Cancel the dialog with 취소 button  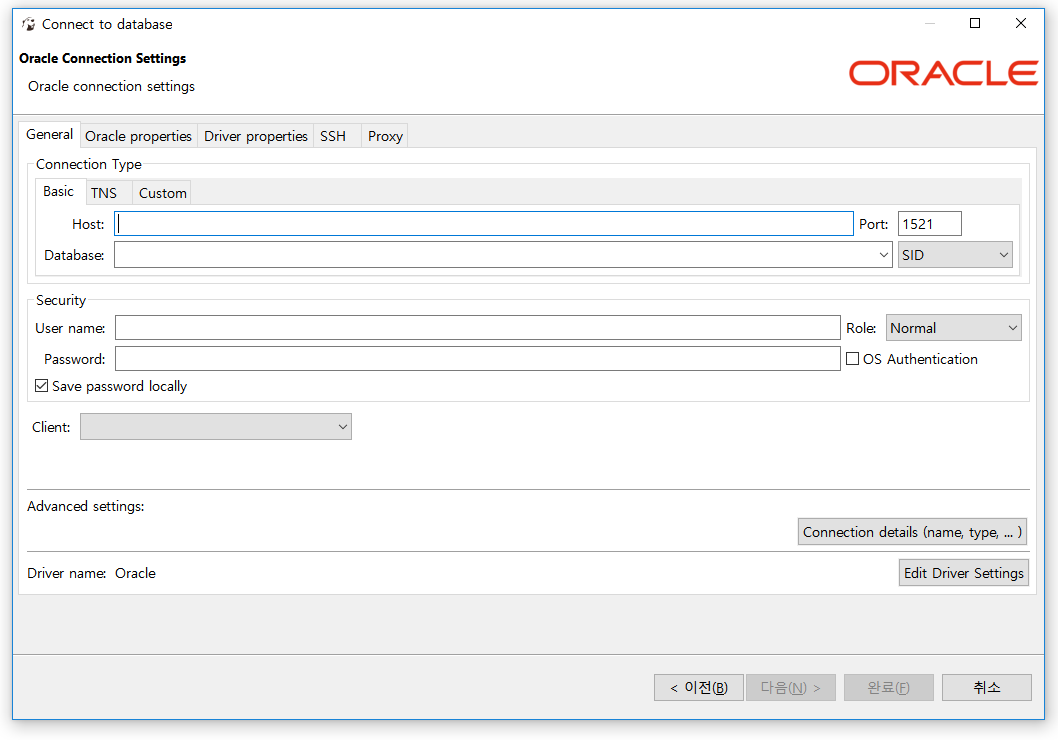click(986, 687)
